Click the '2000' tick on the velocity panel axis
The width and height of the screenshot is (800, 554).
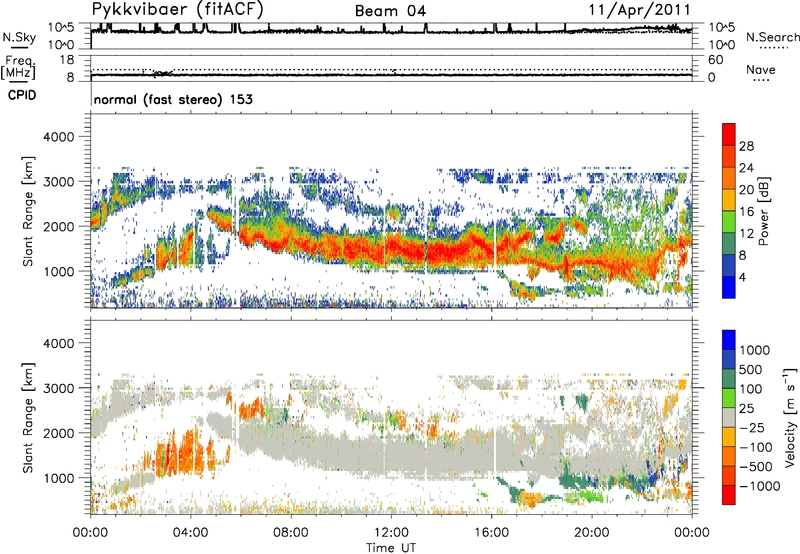[x=58, y=433]
